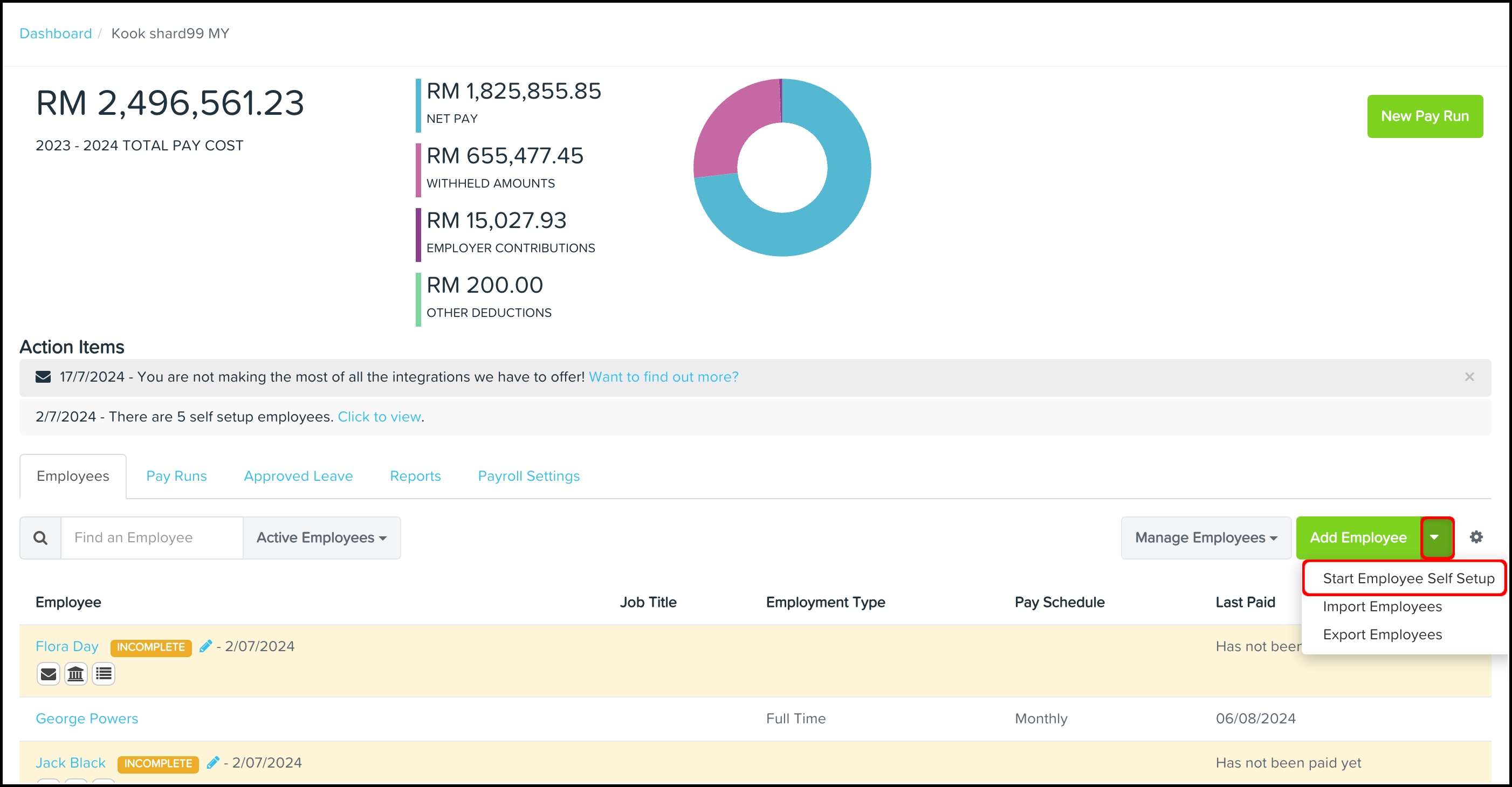Toggle the Add Employee dropdown arrow
This screenshot has width=1512, height=787.
point(1437,537)
